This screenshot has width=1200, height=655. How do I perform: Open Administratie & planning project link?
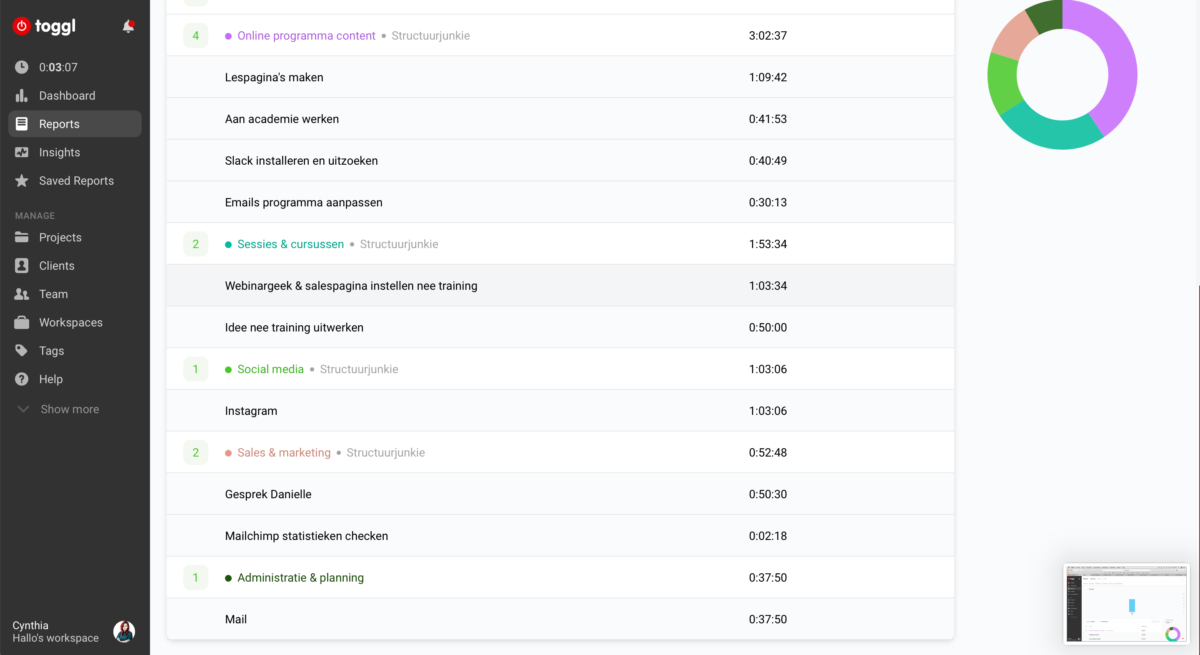click(x=300, y=578)
